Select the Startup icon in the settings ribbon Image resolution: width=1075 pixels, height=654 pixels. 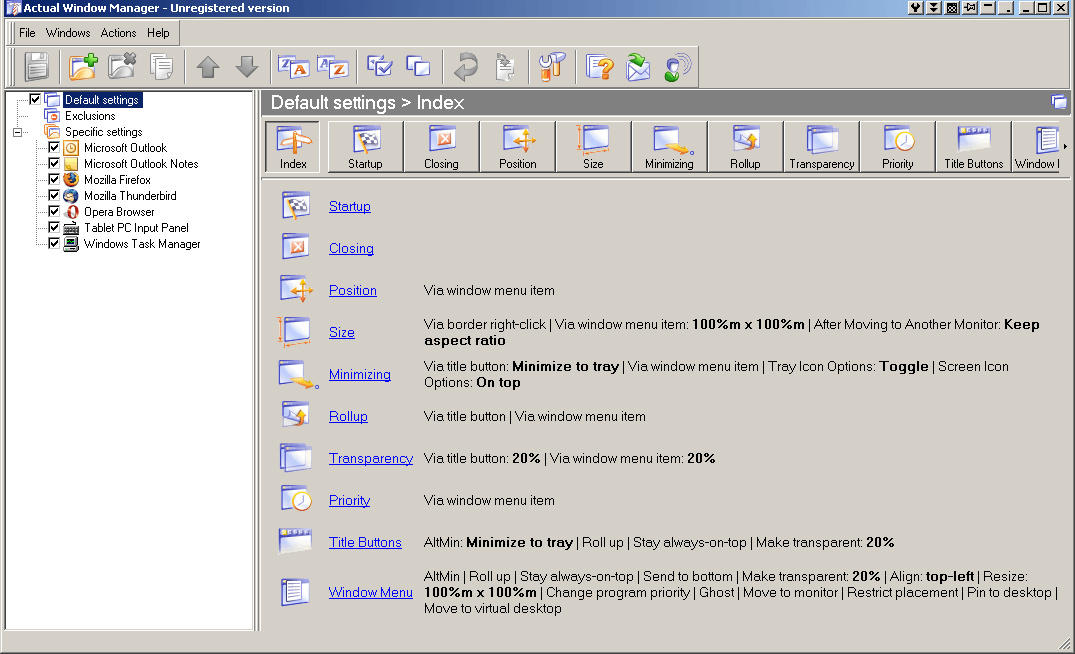pyautogui.click(x=365, y=146)
